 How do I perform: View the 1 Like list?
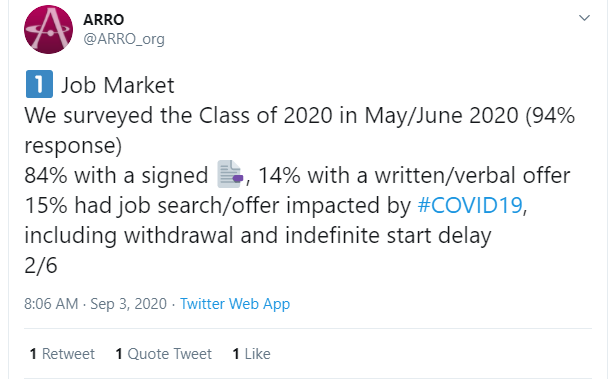click(x=251, y=354)
